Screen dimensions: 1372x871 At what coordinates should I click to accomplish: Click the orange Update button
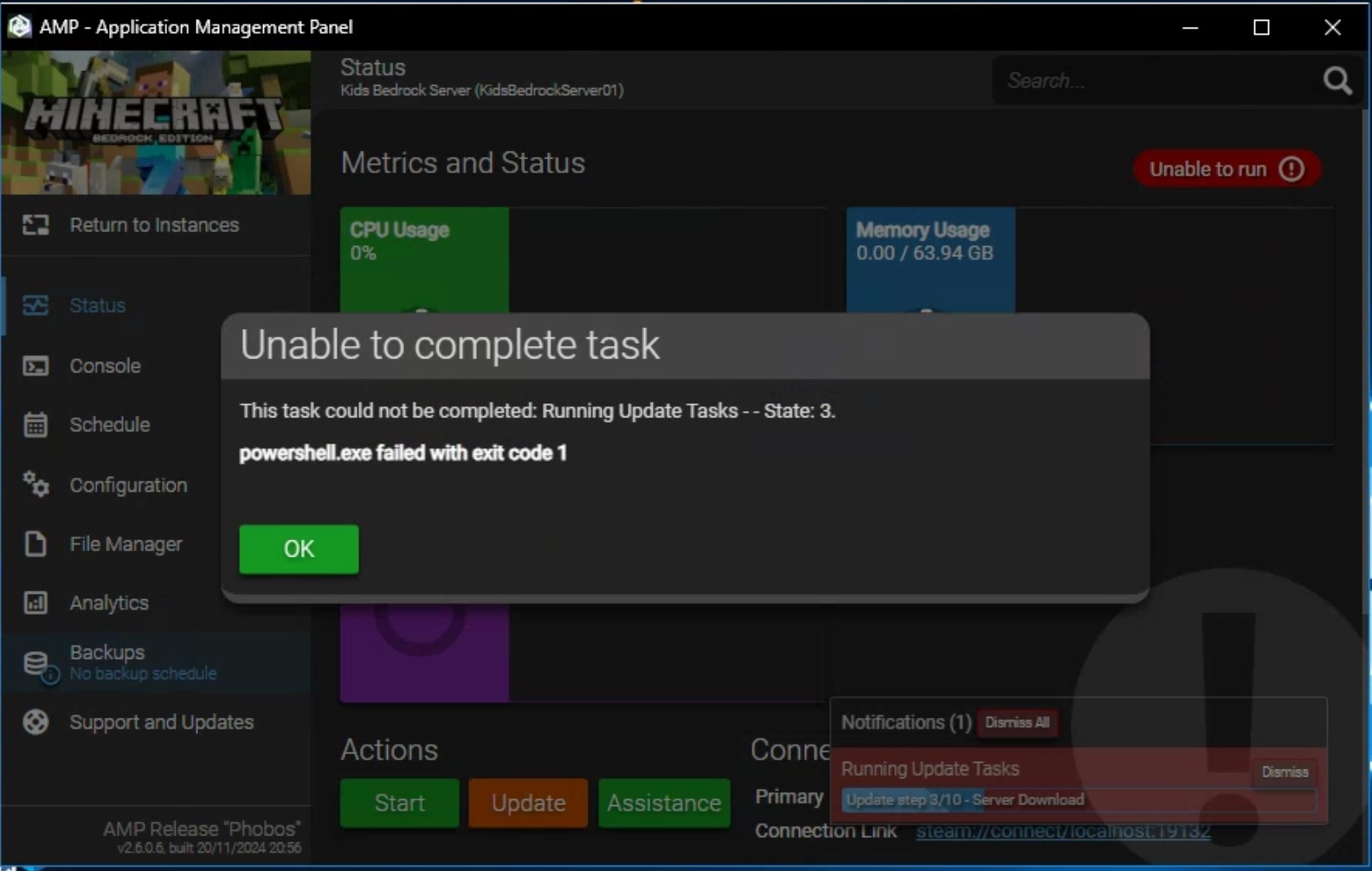[x=528, y=803]
